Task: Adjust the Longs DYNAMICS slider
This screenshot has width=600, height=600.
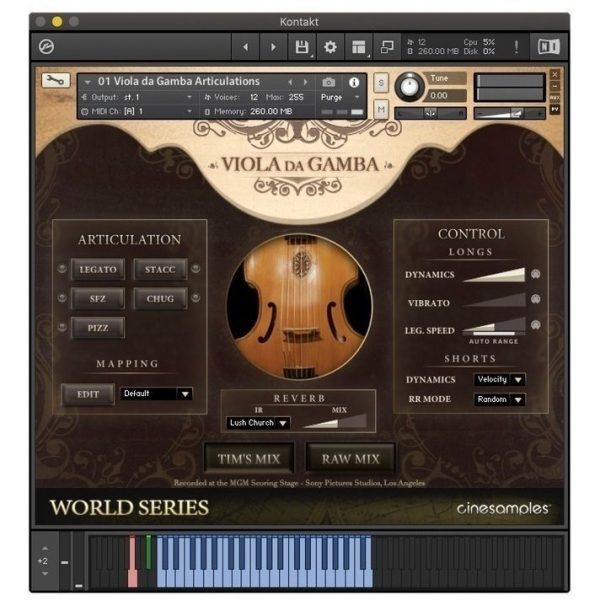Action: click(494, 275)
